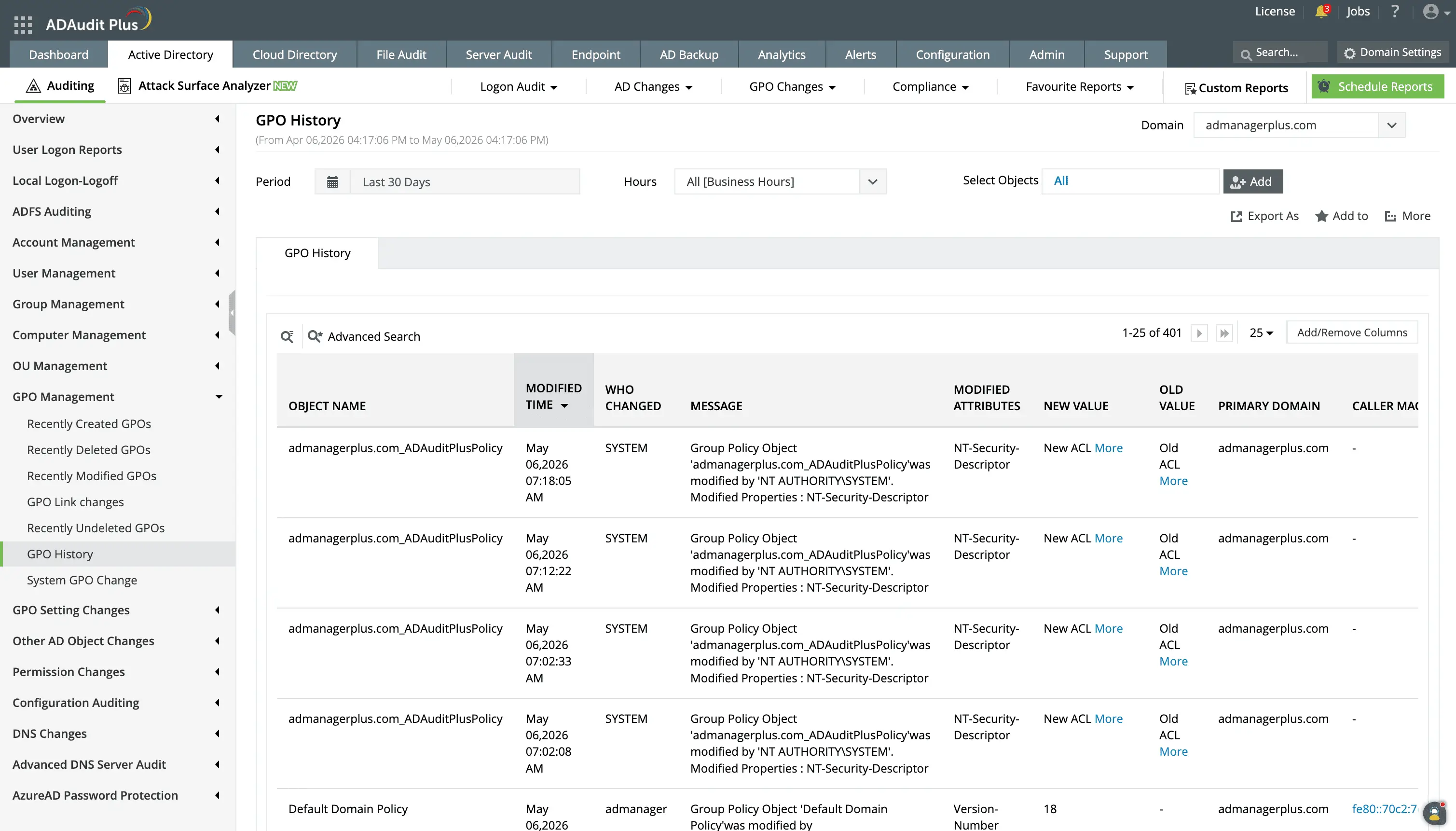The height and width of the screenshot is (831, 1456).
Task: Open Favourite Reports dropdown
Action: point(1079,87)
